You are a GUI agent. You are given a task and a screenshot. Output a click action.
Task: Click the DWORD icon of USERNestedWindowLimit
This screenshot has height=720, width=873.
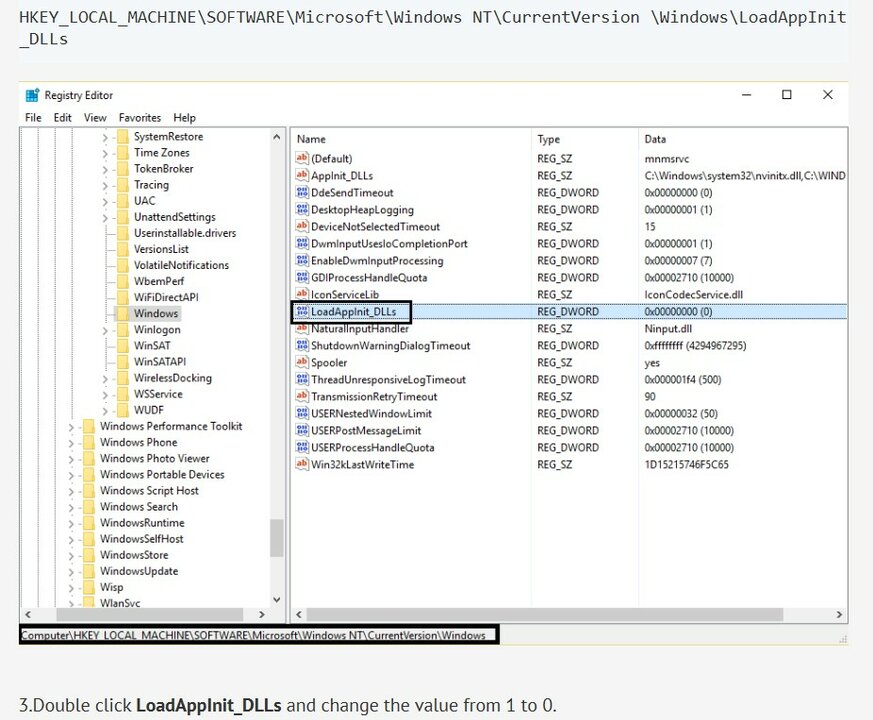(302, 413)
